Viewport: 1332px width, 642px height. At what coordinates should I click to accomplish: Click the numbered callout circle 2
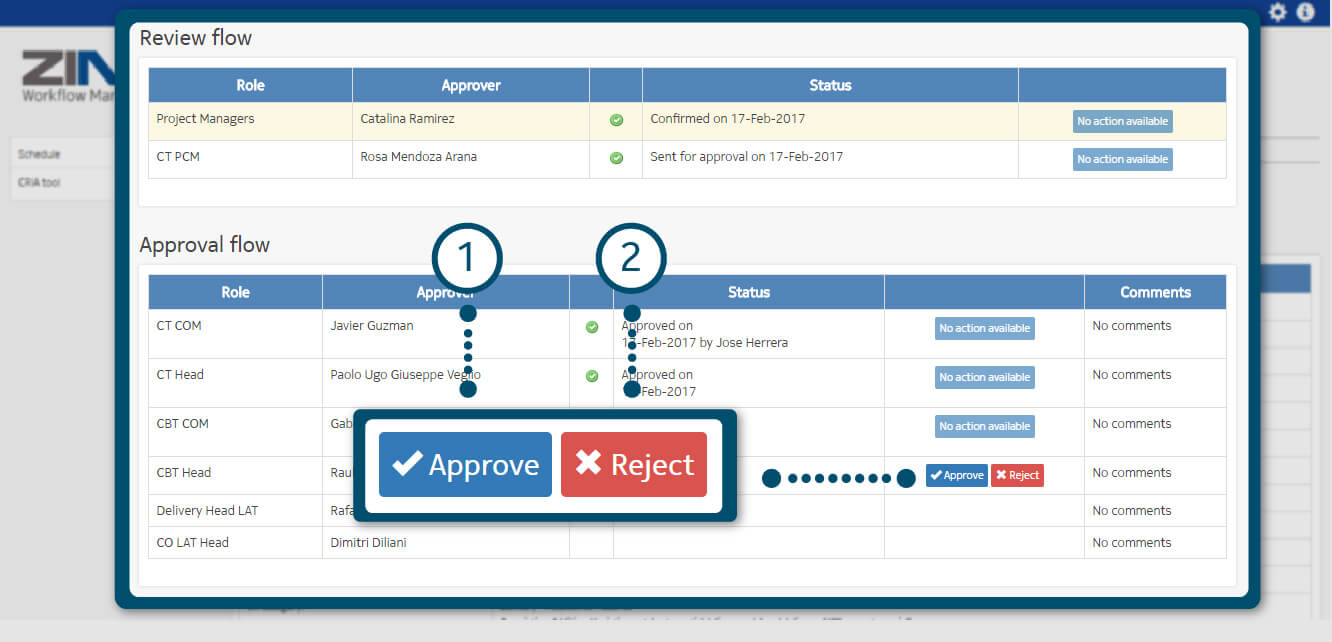(x=631, y=258)
